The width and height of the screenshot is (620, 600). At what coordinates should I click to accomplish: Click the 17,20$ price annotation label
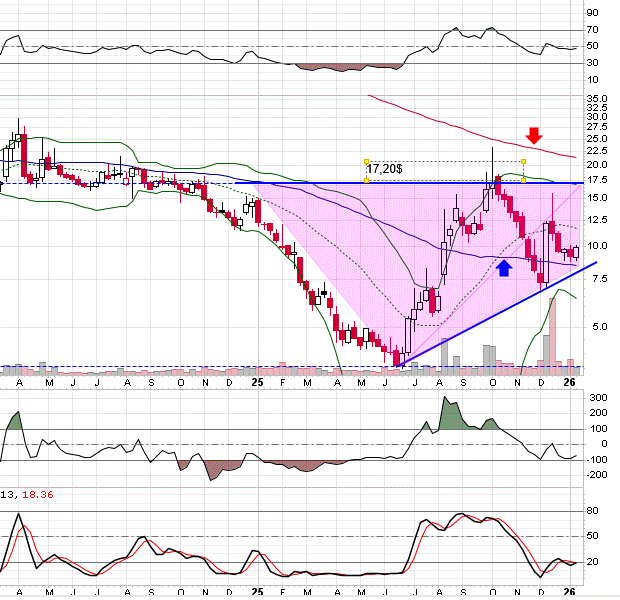(x=386, y=171)
